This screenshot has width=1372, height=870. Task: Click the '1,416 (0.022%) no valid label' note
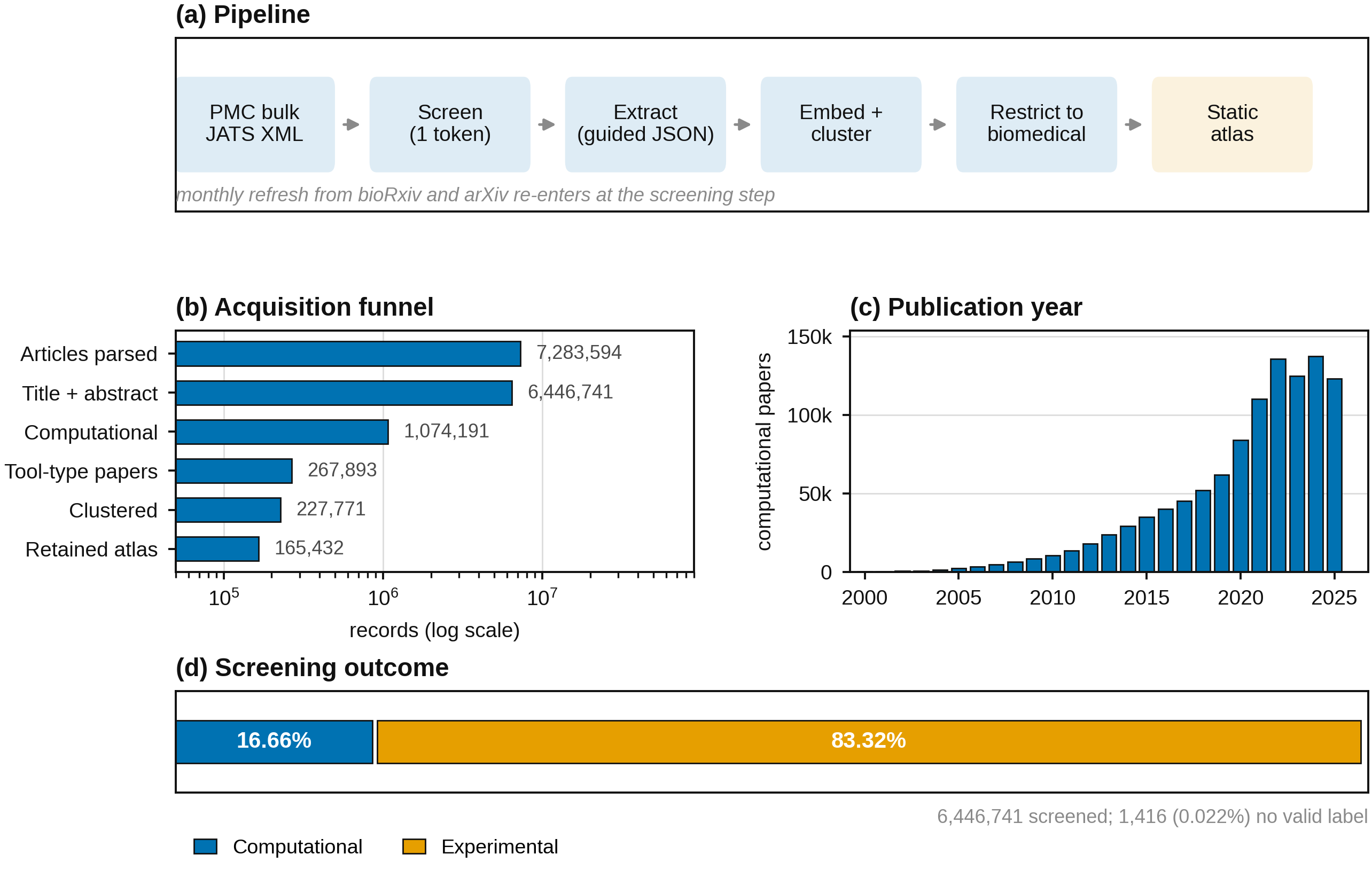click(1243, 817)
